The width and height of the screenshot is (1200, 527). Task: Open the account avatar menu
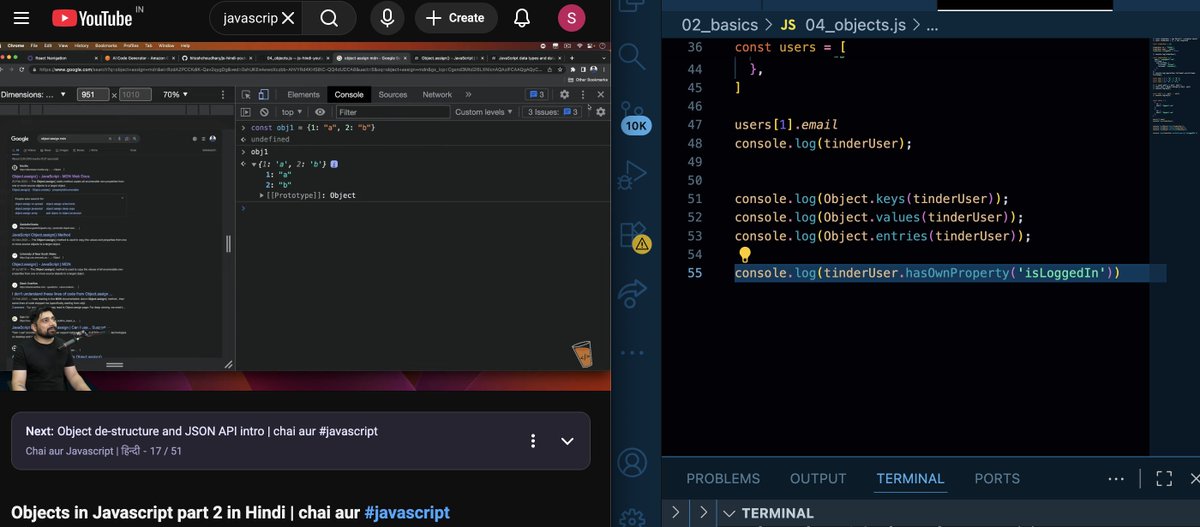tap(571, 18)
